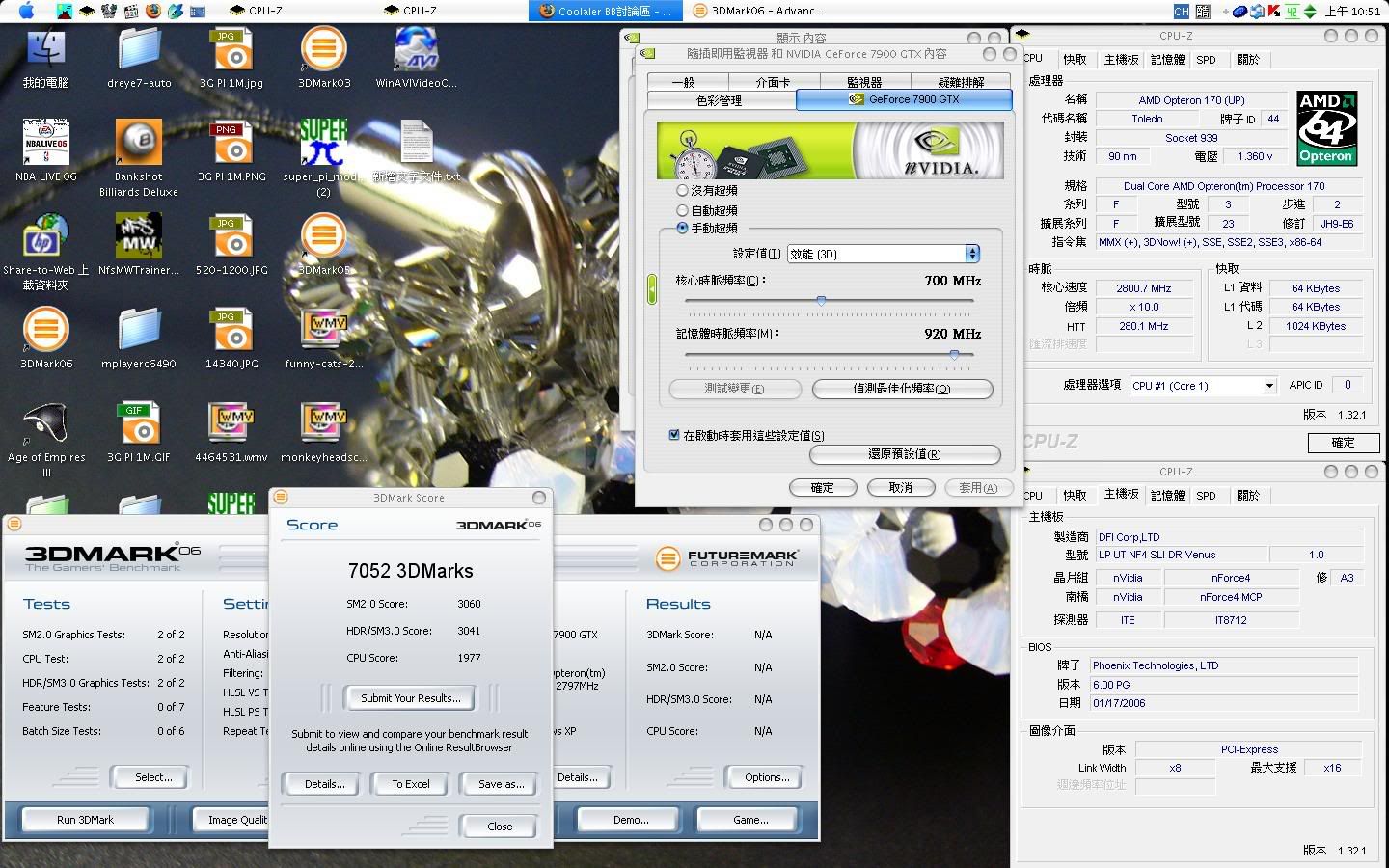Switch to the 色彩管理 tab

point(720,100)
